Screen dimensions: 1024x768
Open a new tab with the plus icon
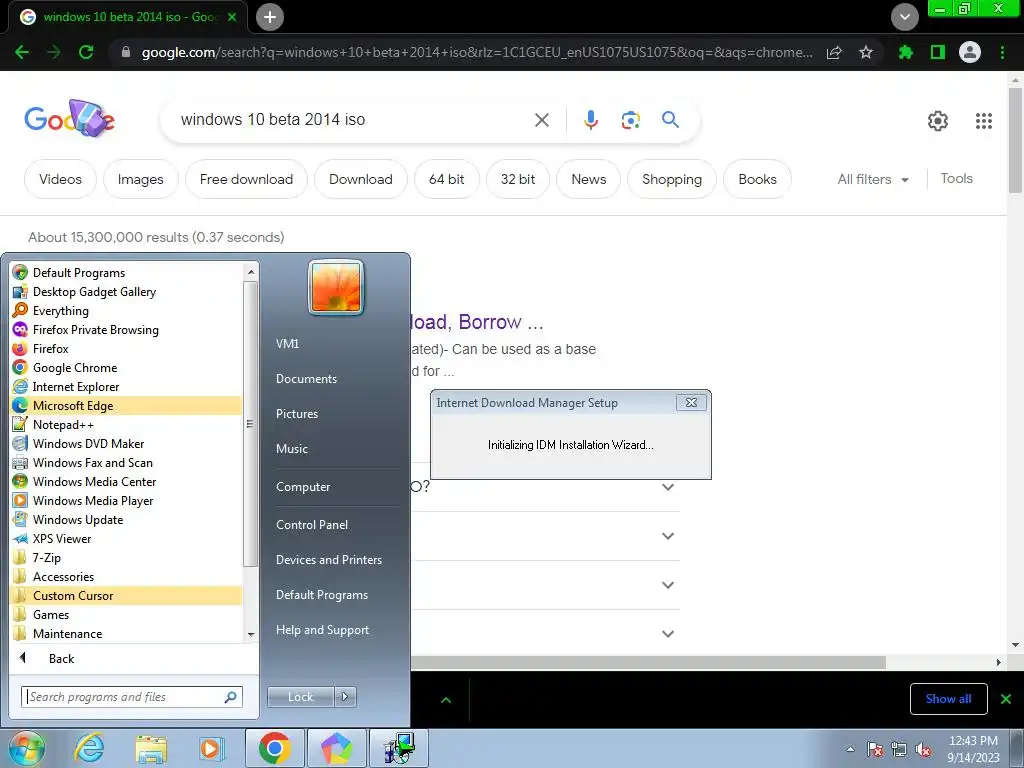click(270, 17)
